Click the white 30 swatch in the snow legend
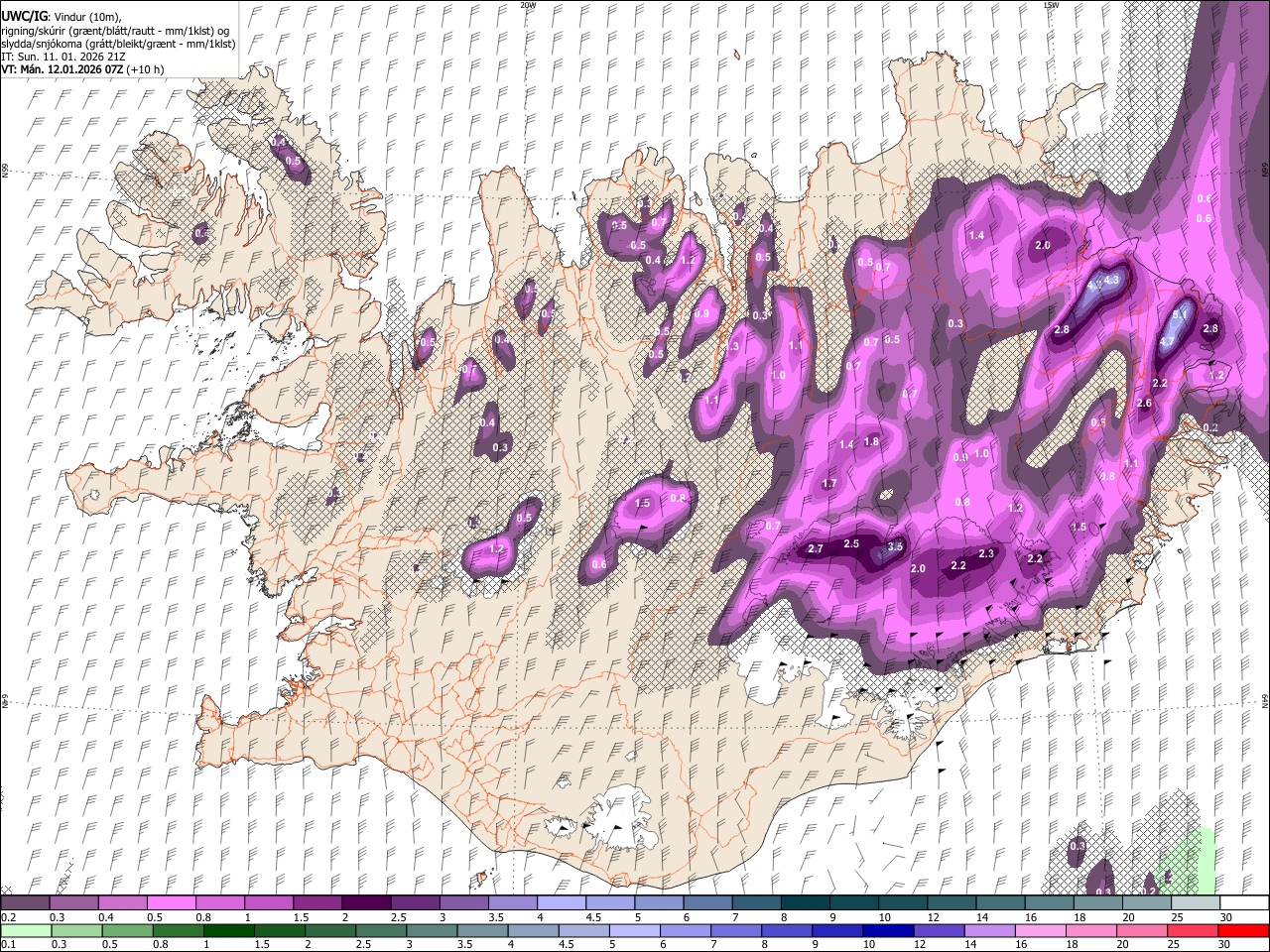Viewport: 1270px width, 952px height. (1244, 903)
